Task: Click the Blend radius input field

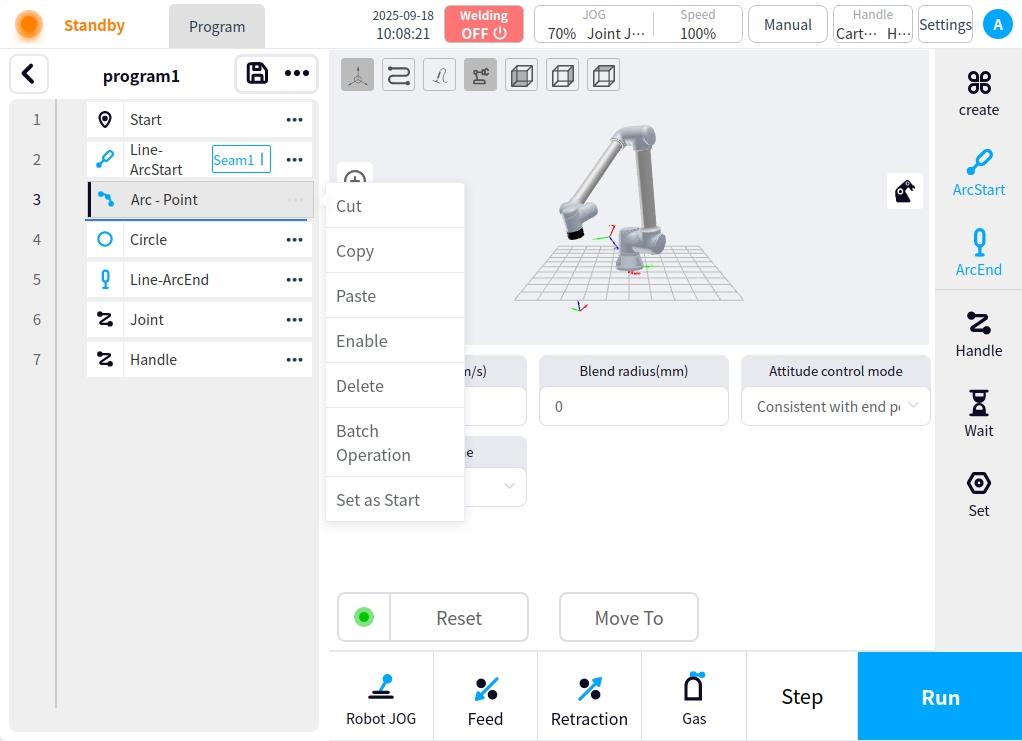Action: tap(633, 407)
